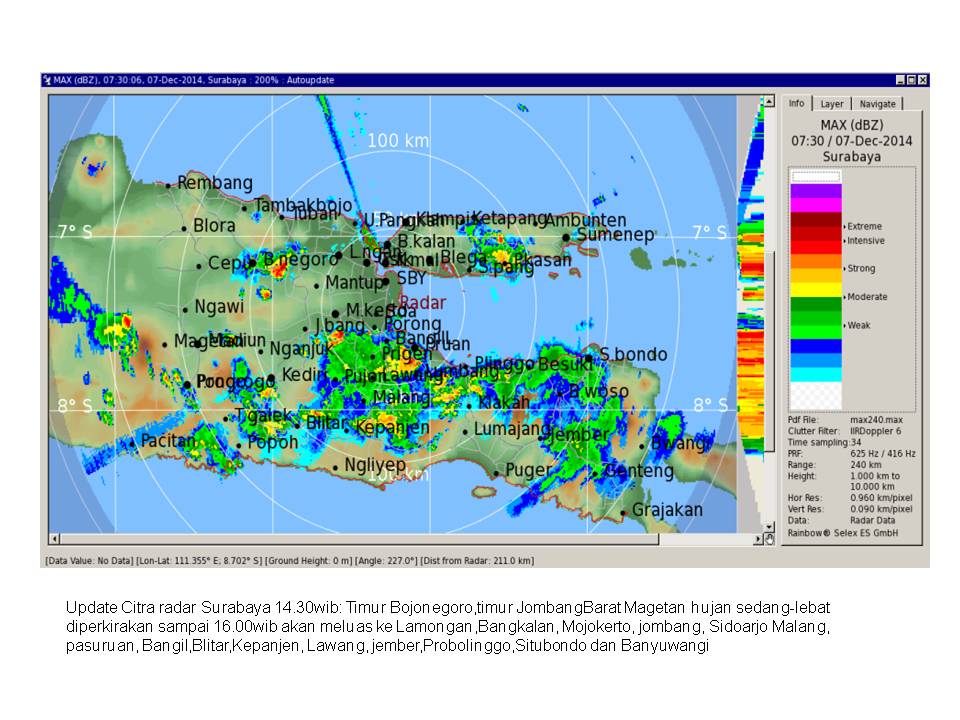The image size is (960, 720).
Task: Open the Layer tab
Action: (831, 104)
